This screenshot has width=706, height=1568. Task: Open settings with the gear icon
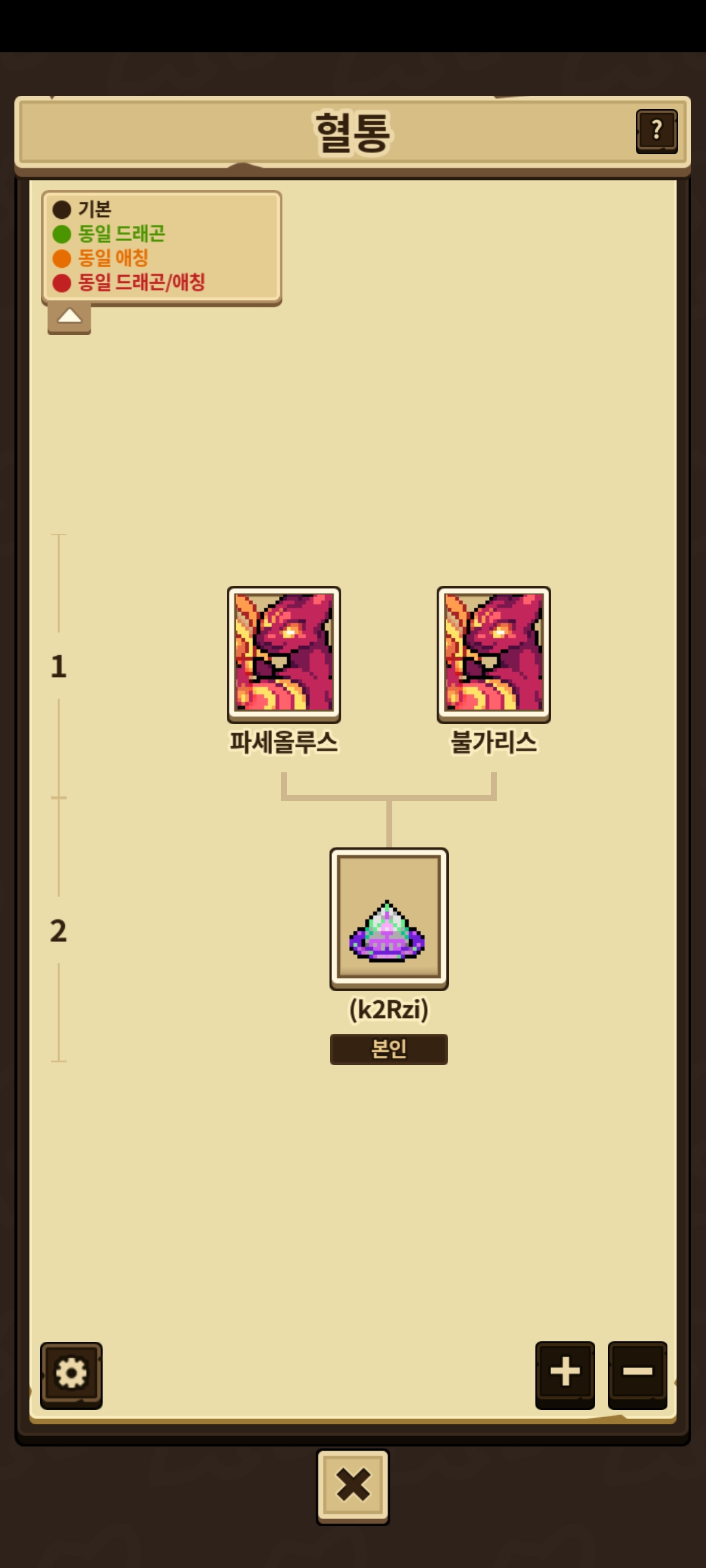pyautogui.click(x=71, y=1375)
